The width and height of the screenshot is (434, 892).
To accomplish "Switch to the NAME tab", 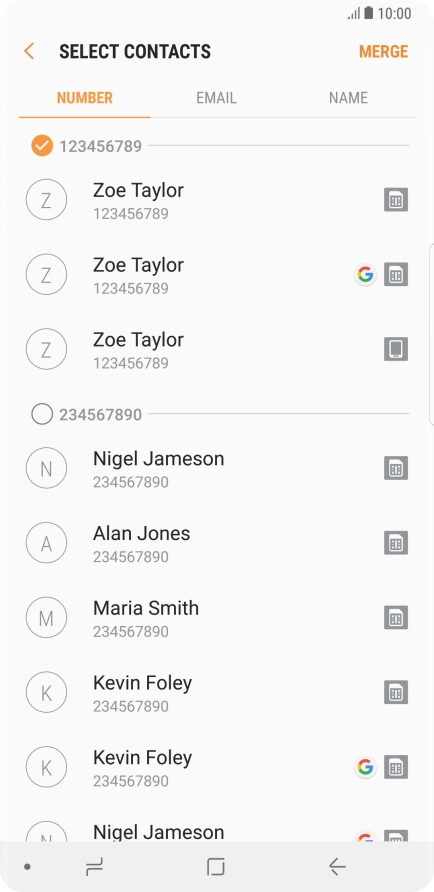I will point(348,98).
